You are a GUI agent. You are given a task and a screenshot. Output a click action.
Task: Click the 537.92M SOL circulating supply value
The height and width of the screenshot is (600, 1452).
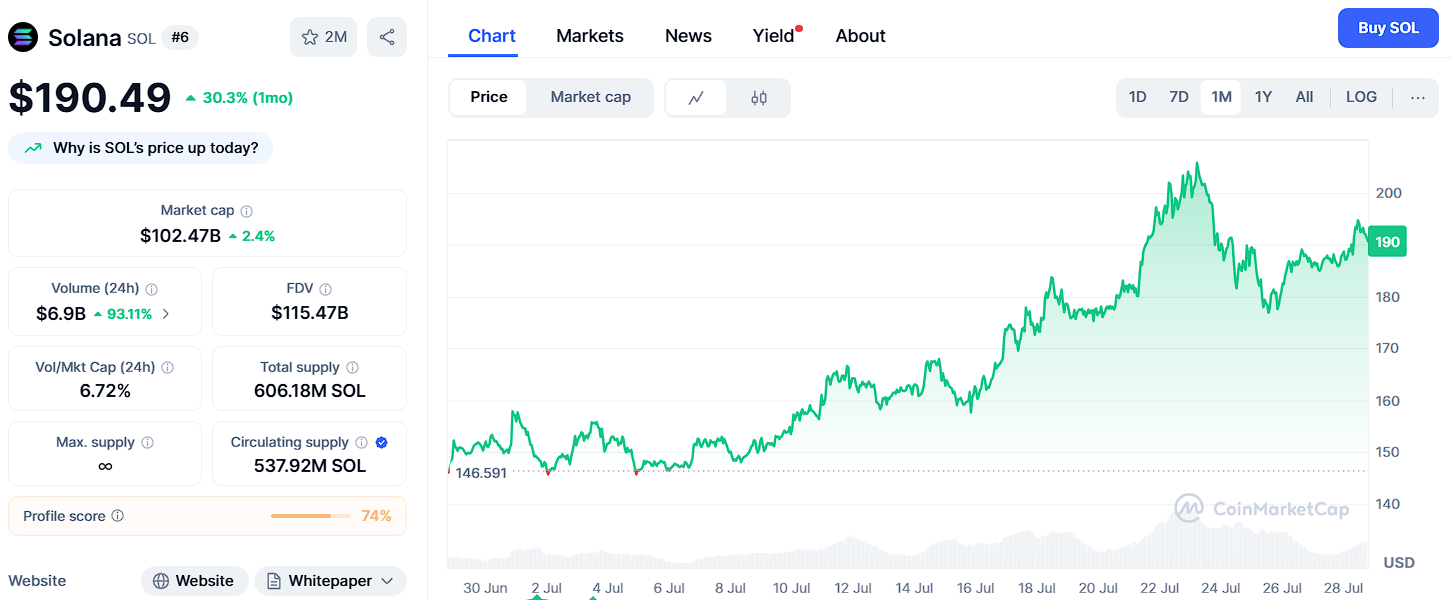pos(310,466)
